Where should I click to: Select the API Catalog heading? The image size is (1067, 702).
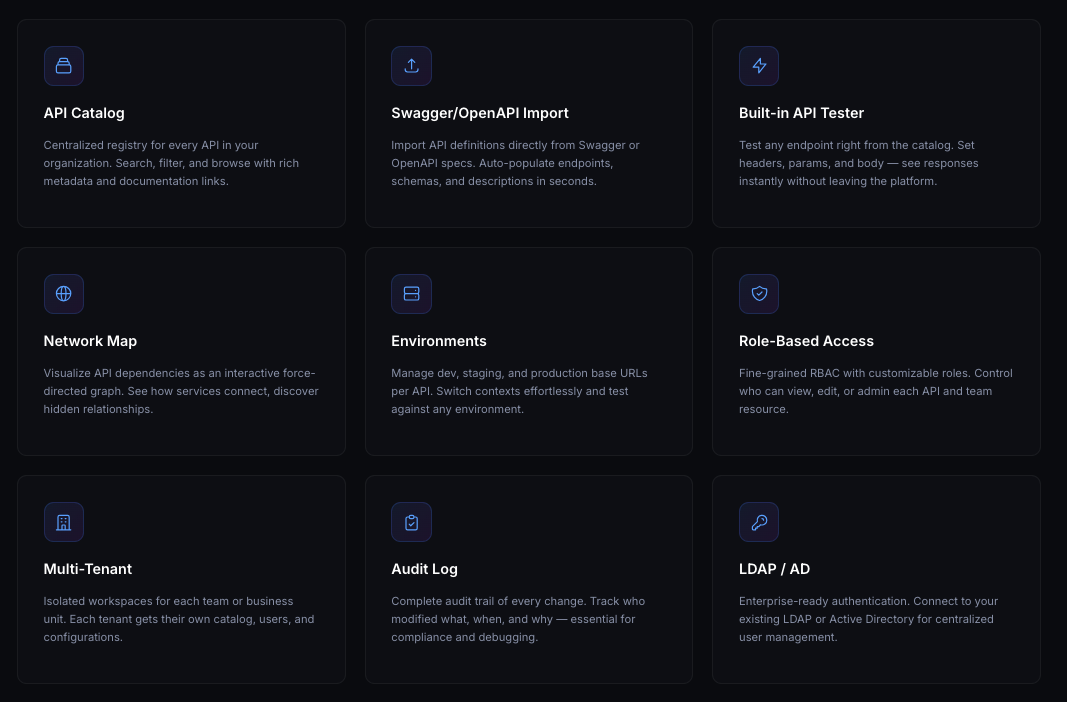[x=84, y=113]
